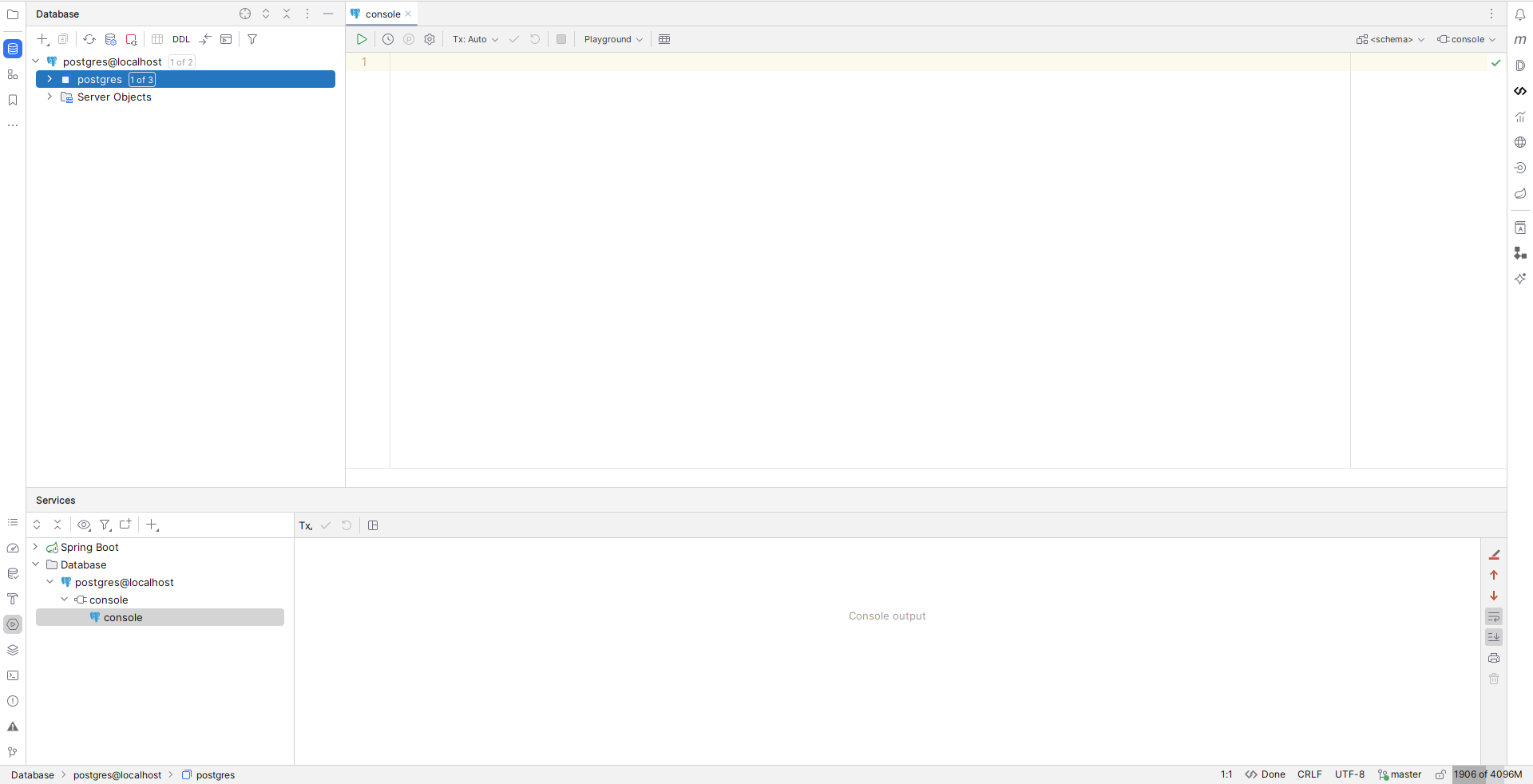Toggle soft-wrap in console output
Screen dimensions: 1533x784
[x=1494, y=616]
